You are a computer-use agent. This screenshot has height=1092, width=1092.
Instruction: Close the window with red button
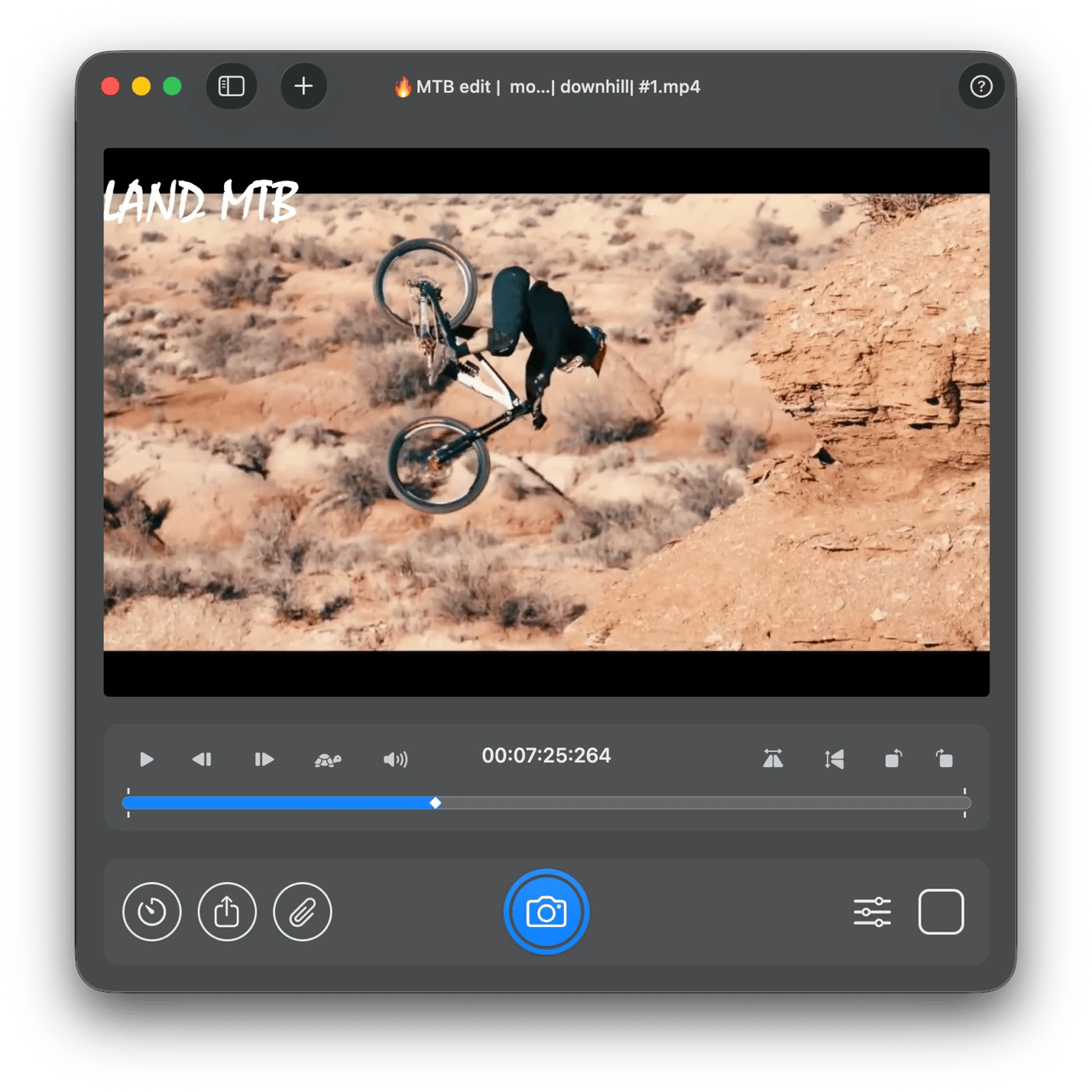pos(111,86)
